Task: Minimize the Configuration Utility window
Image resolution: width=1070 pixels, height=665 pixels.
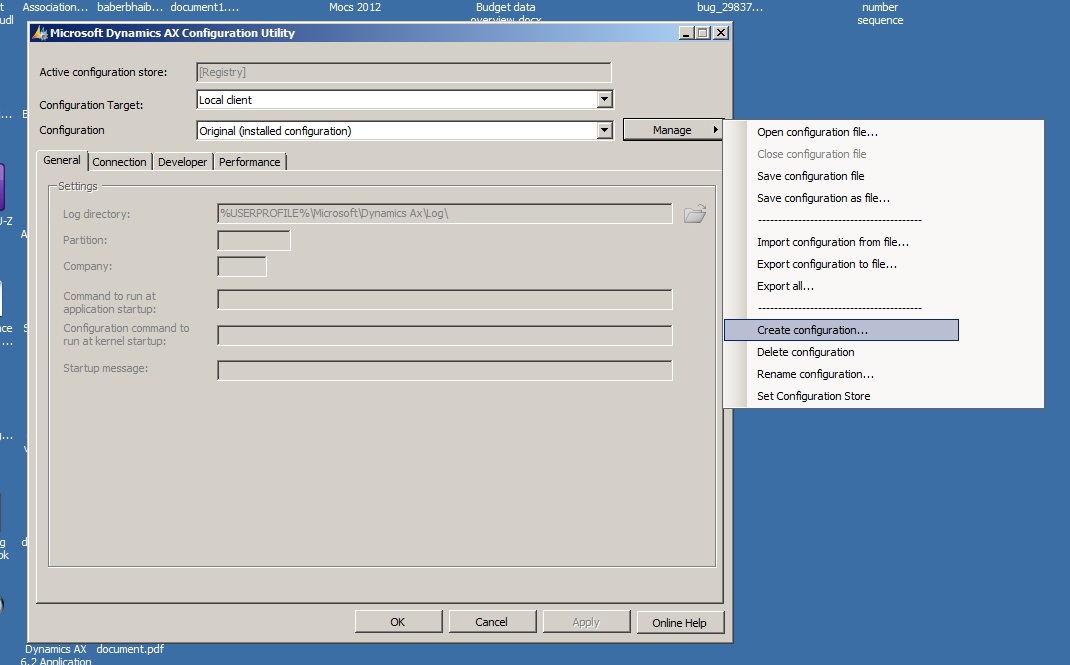Action: tap(687, 33)
